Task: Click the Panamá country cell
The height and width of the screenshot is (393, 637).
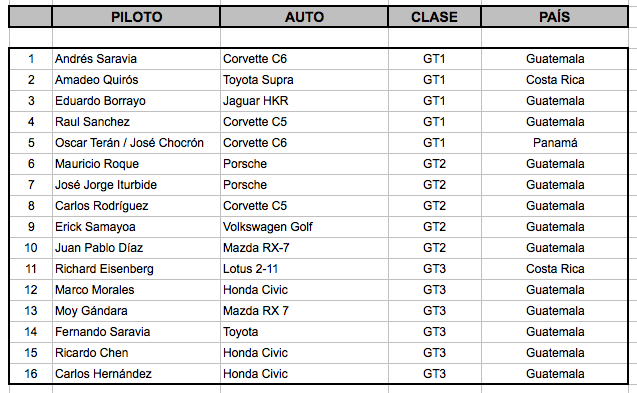Action: (555, 143)
